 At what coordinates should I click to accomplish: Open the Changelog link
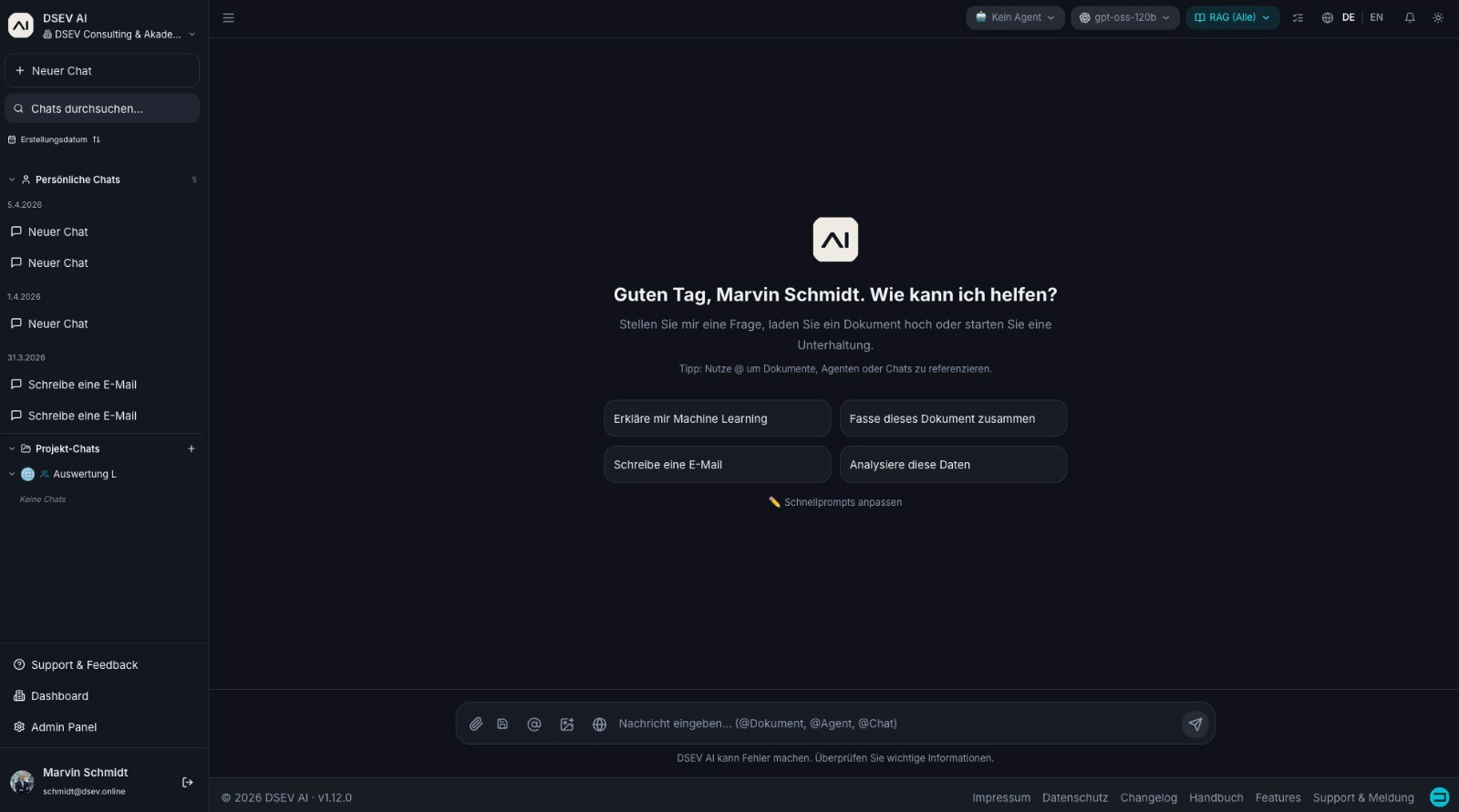click(1149, 797)
